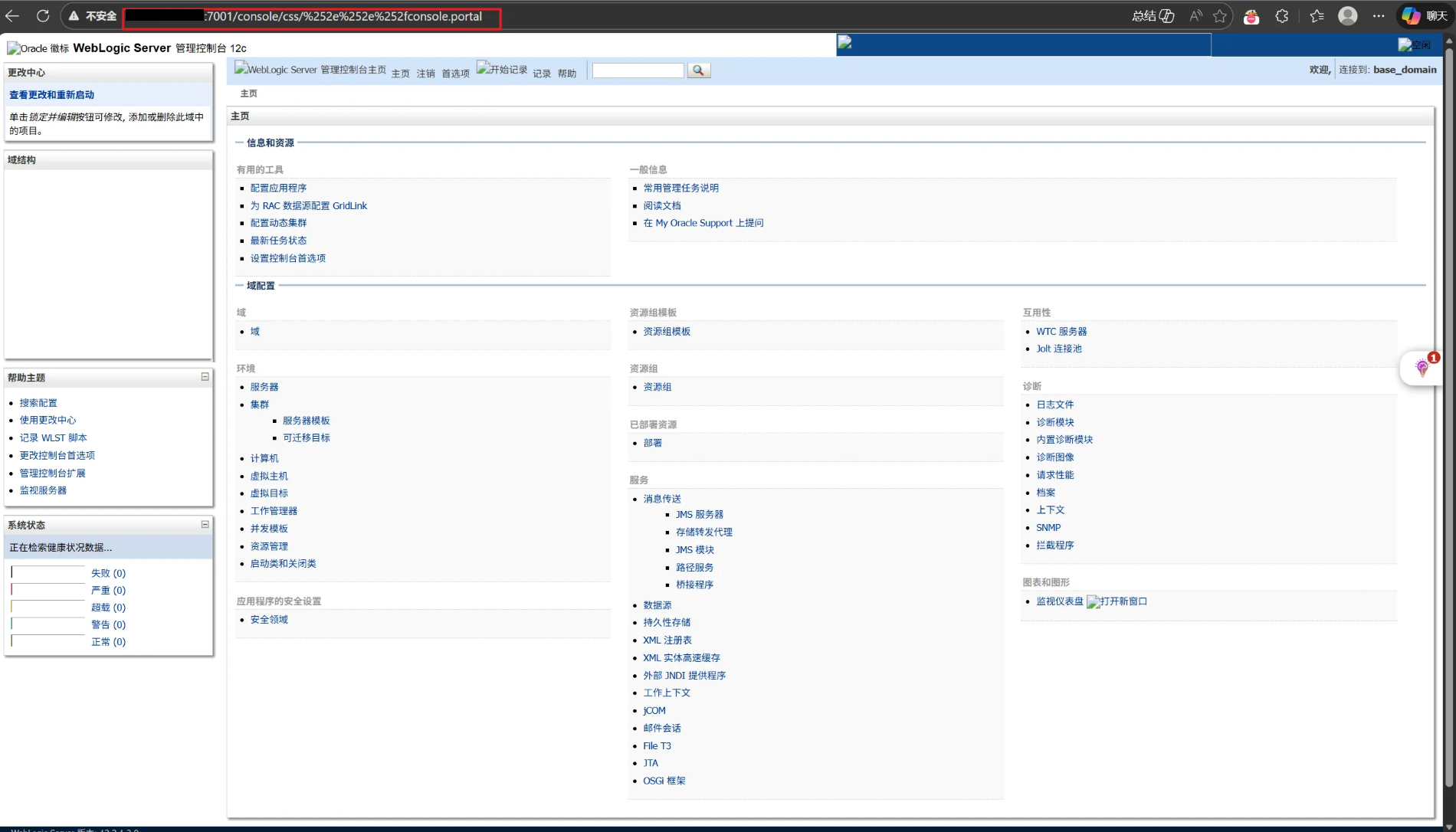Open the WTC 服务器 link

(1061, 332)
